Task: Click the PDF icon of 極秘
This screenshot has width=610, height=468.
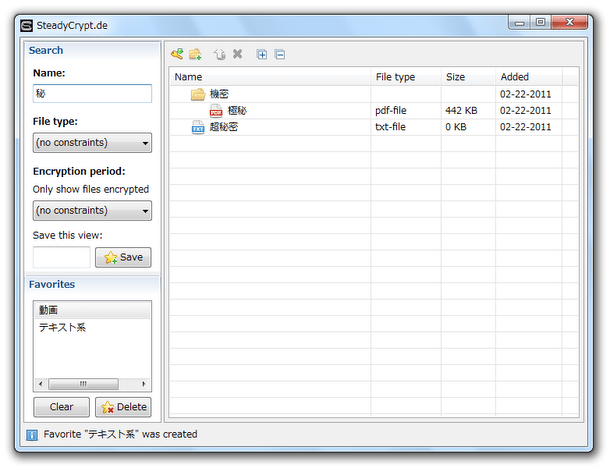Action: [216, 110]
